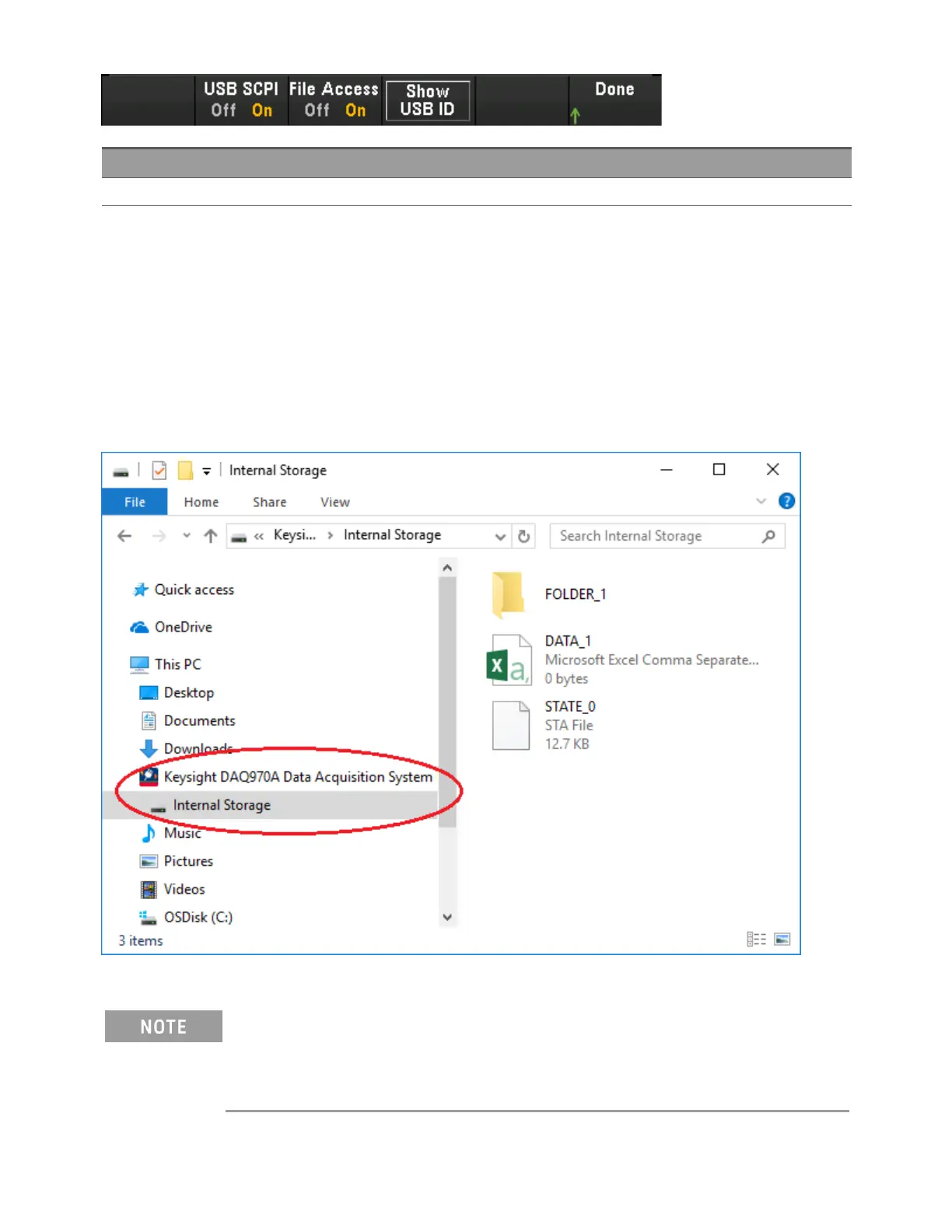
Task: Click the drive icon in title bar
Action: 121,471
